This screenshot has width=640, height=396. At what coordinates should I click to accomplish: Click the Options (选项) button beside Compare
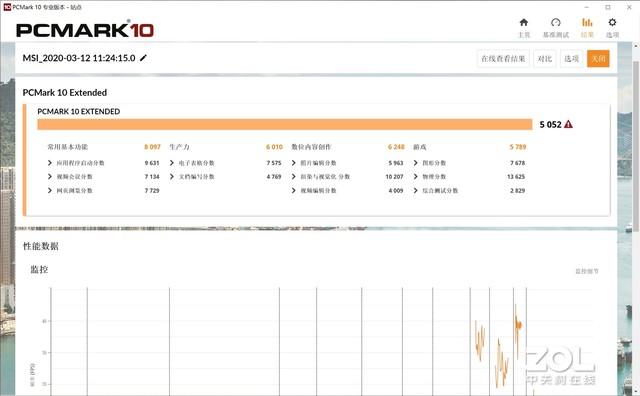point(571,59)
